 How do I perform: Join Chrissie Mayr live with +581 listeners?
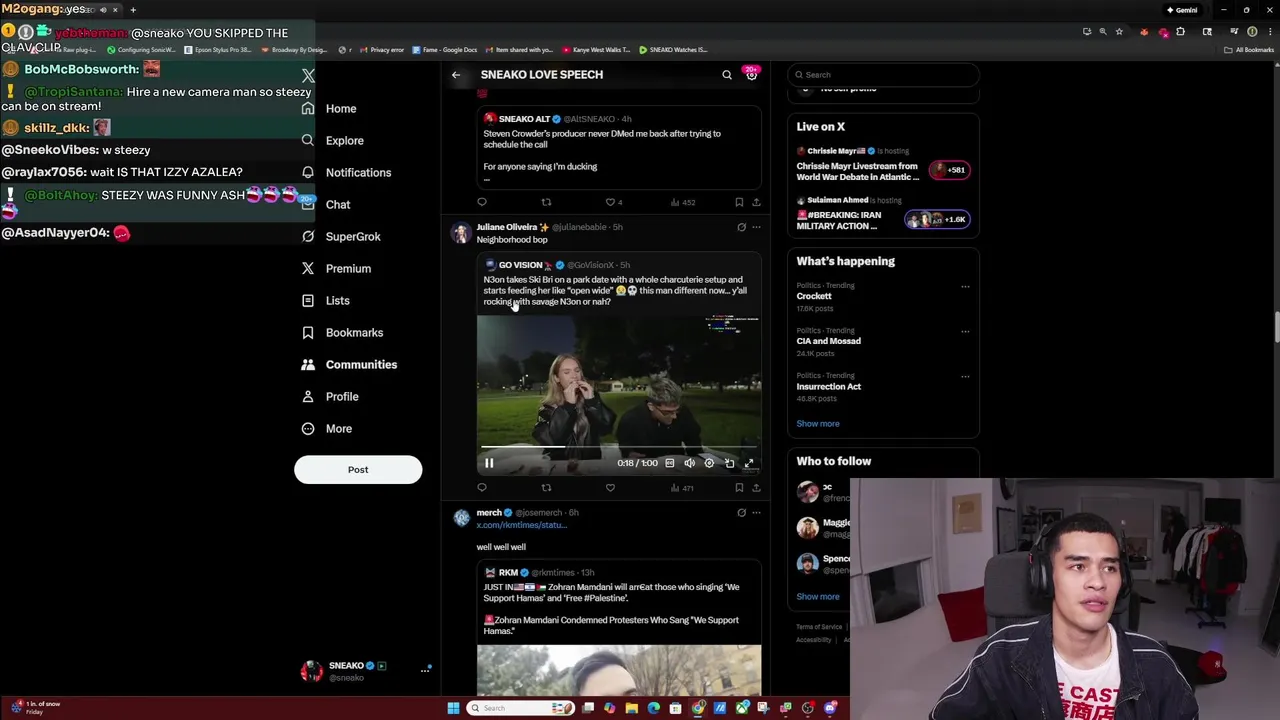pos(949,170)
